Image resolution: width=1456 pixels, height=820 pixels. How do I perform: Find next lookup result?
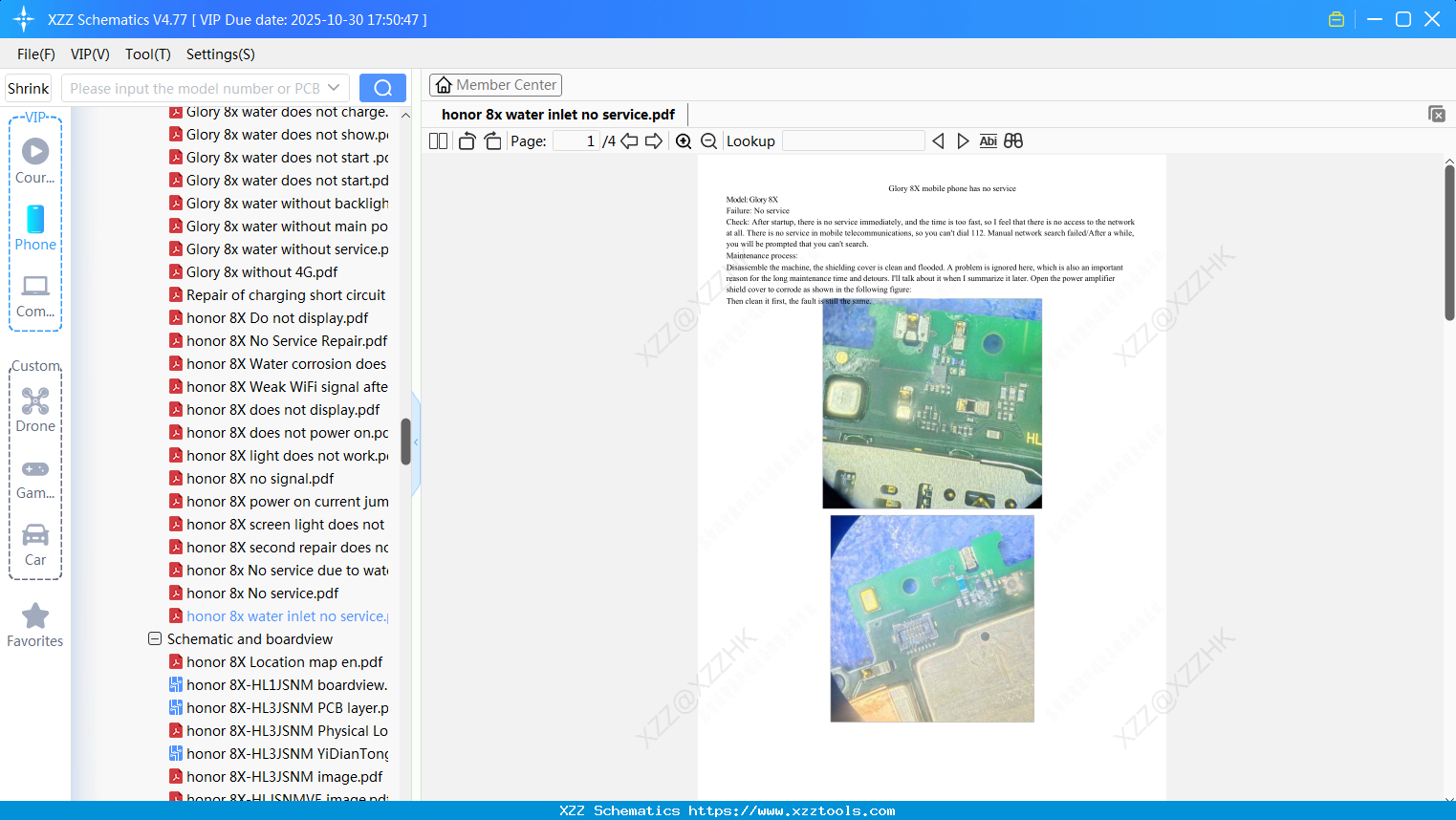point(963,141)
